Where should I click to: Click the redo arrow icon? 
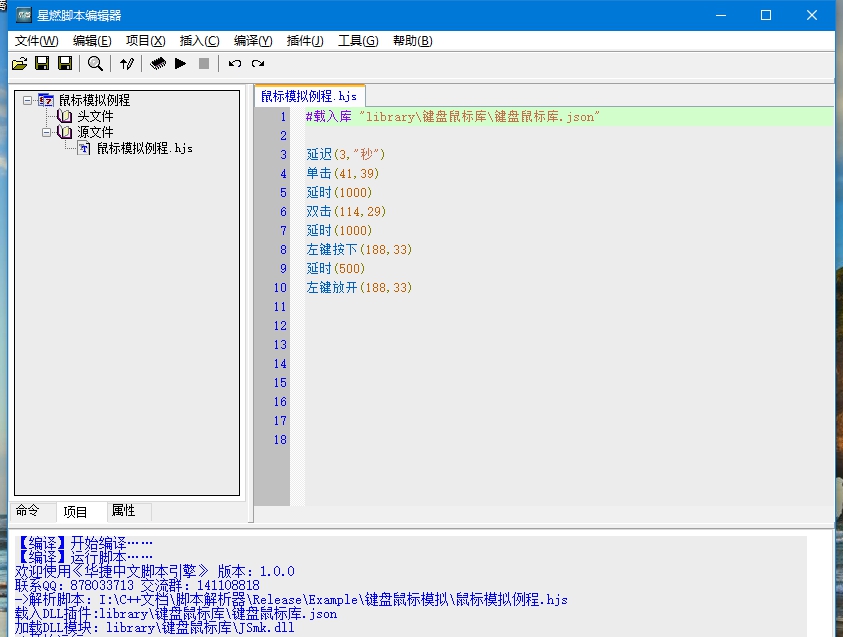coord(258,64)
